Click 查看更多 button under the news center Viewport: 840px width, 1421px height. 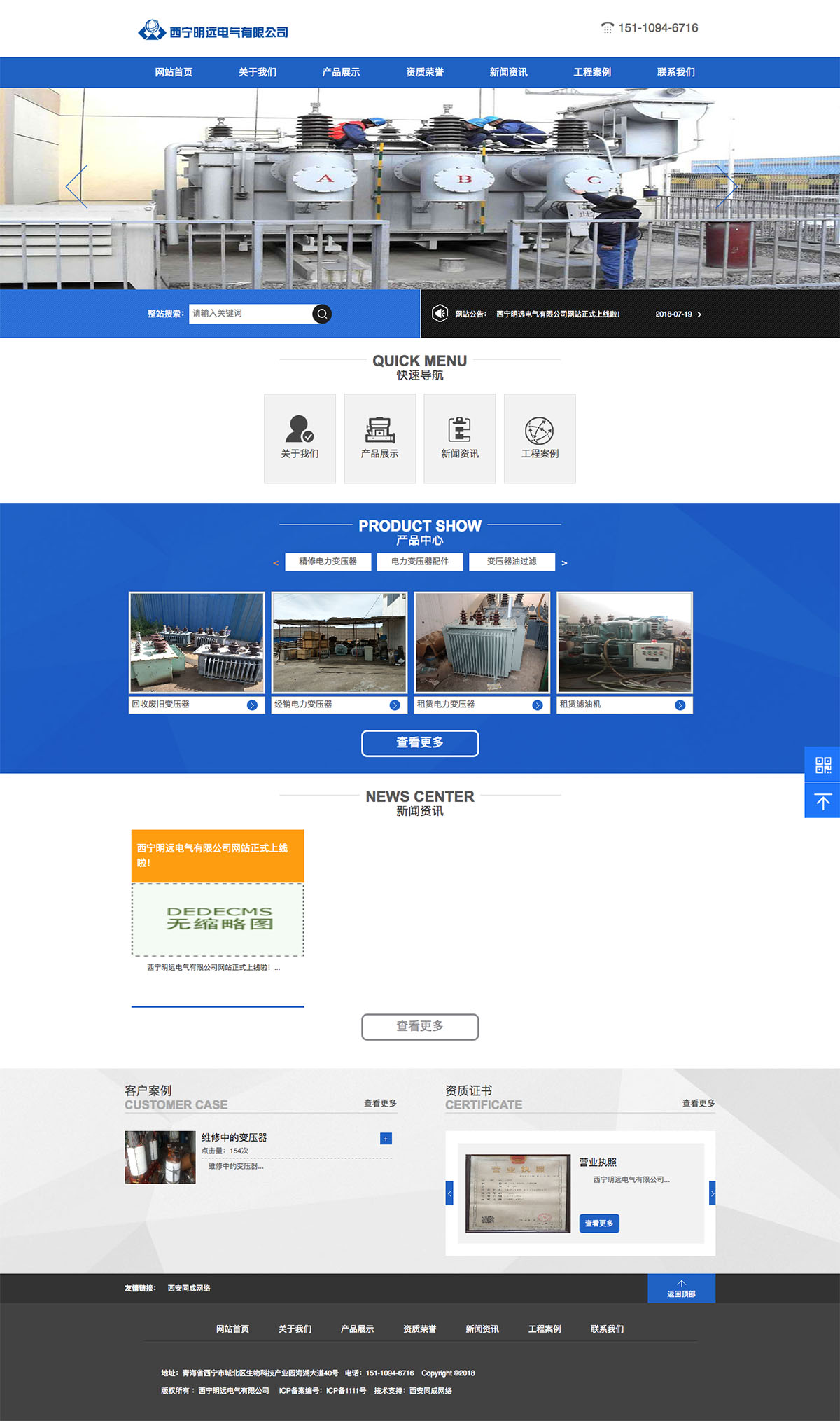(x=420, y=1027)
